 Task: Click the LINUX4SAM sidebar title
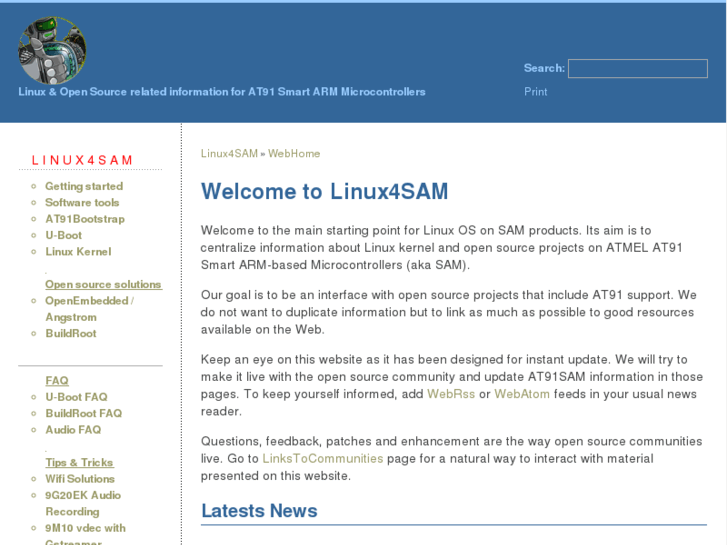pos(82,160)
